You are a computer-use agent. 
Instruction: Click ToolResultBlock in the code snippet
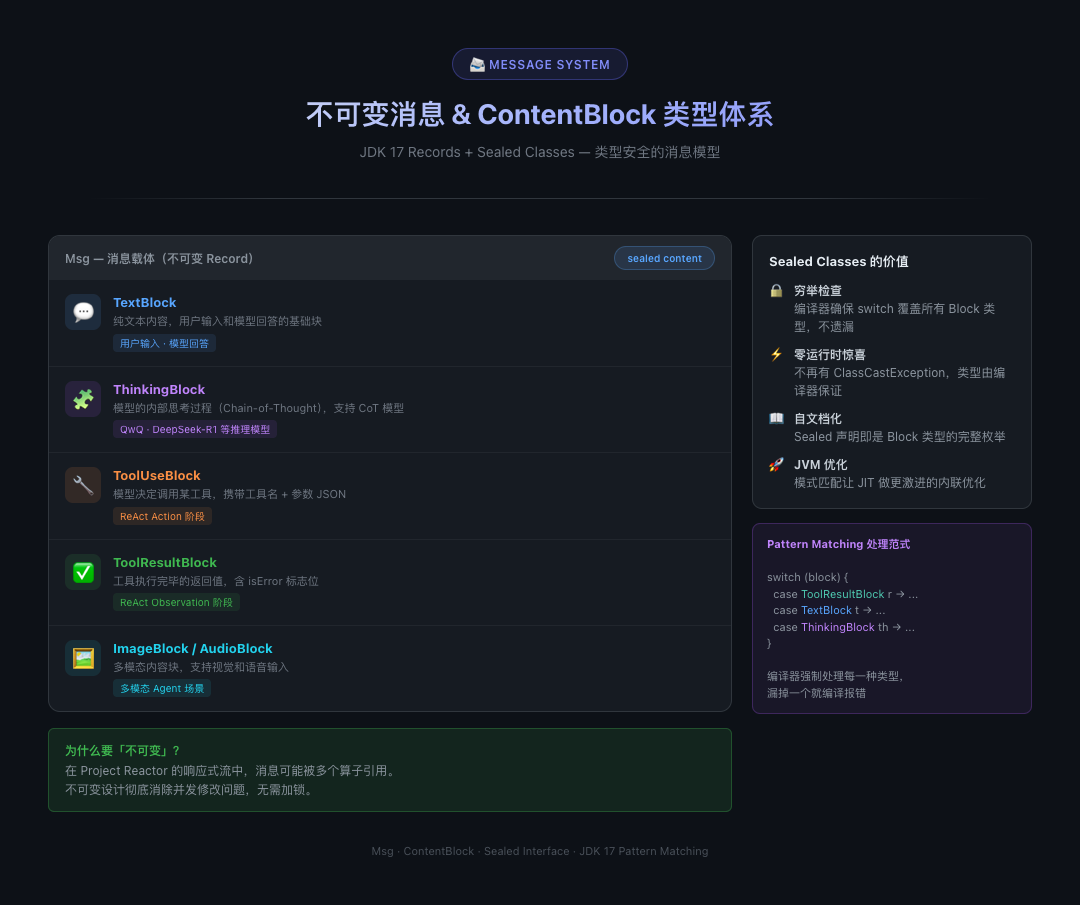click(x=842, y=594)
